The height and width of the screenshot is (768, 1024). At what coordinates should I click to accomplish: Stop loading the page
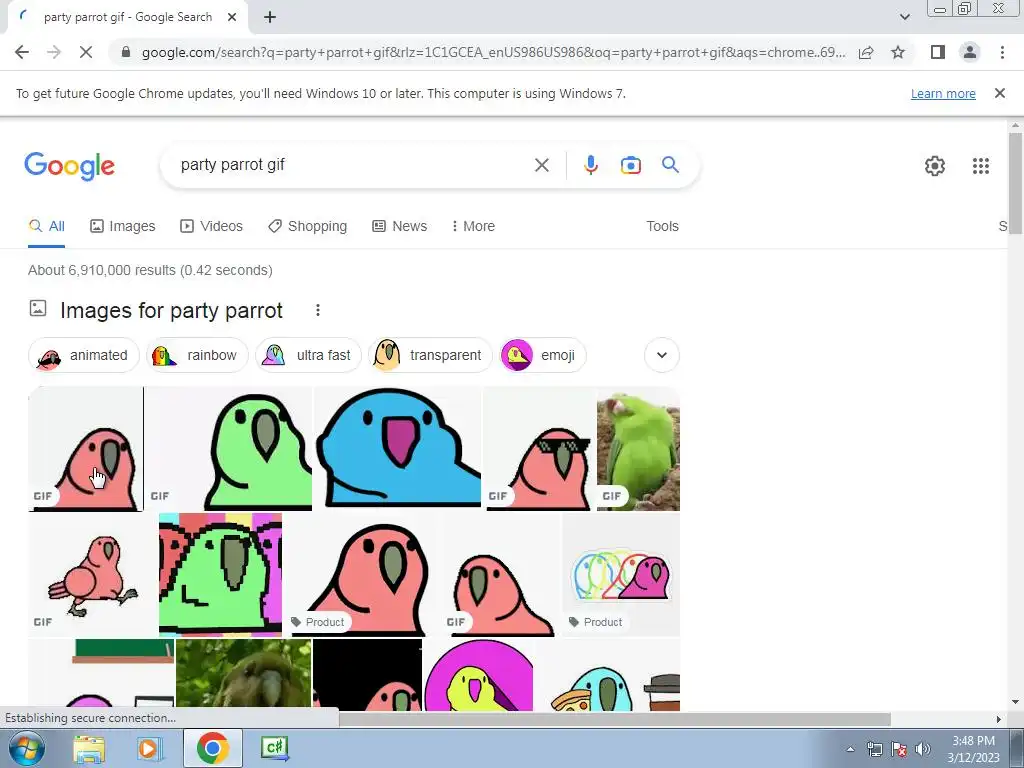tap(86, 52)
